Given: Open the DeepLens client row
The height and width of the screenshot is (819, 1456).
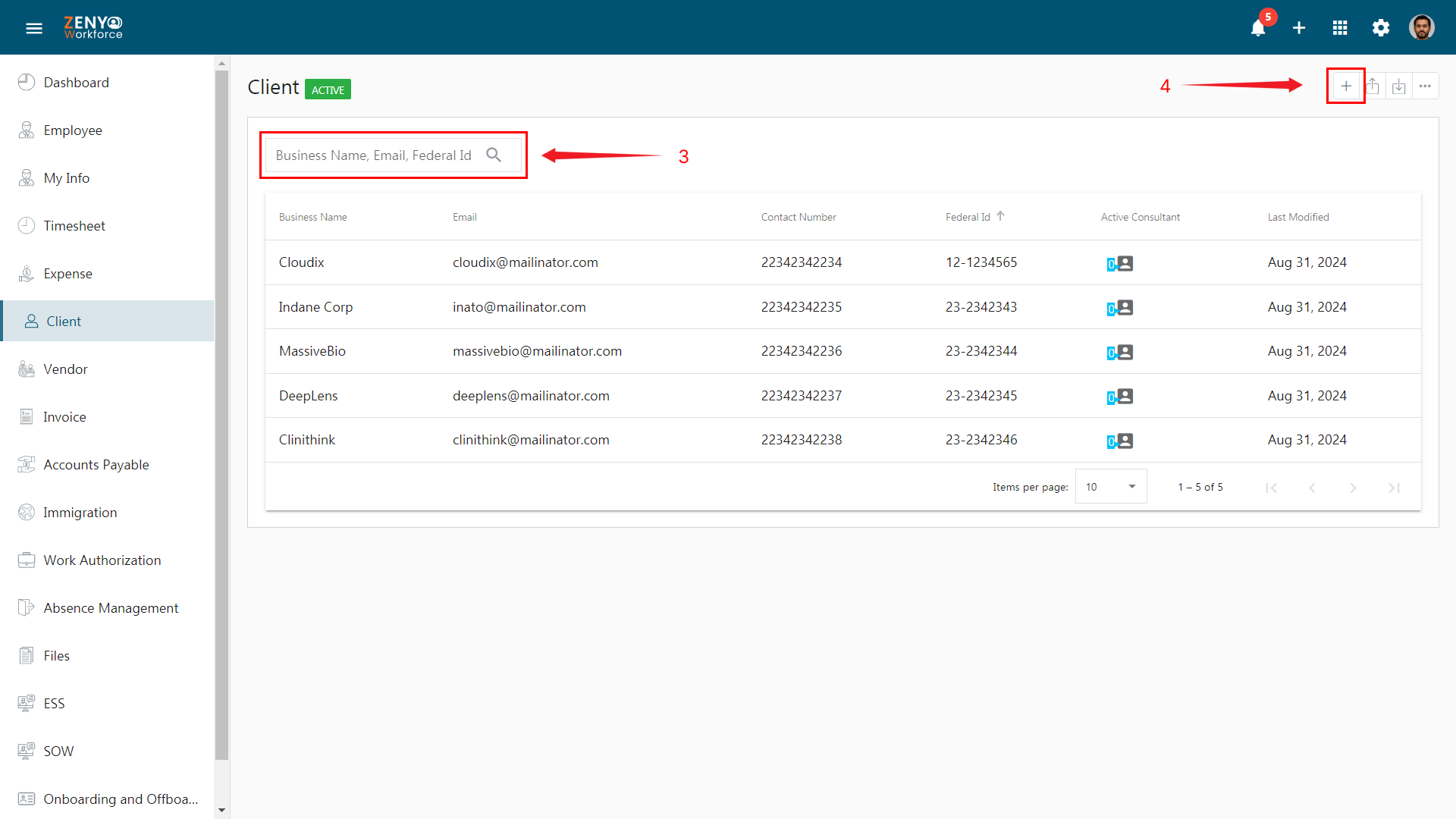Looking at the screenshot, I should [x=843, y=396].
